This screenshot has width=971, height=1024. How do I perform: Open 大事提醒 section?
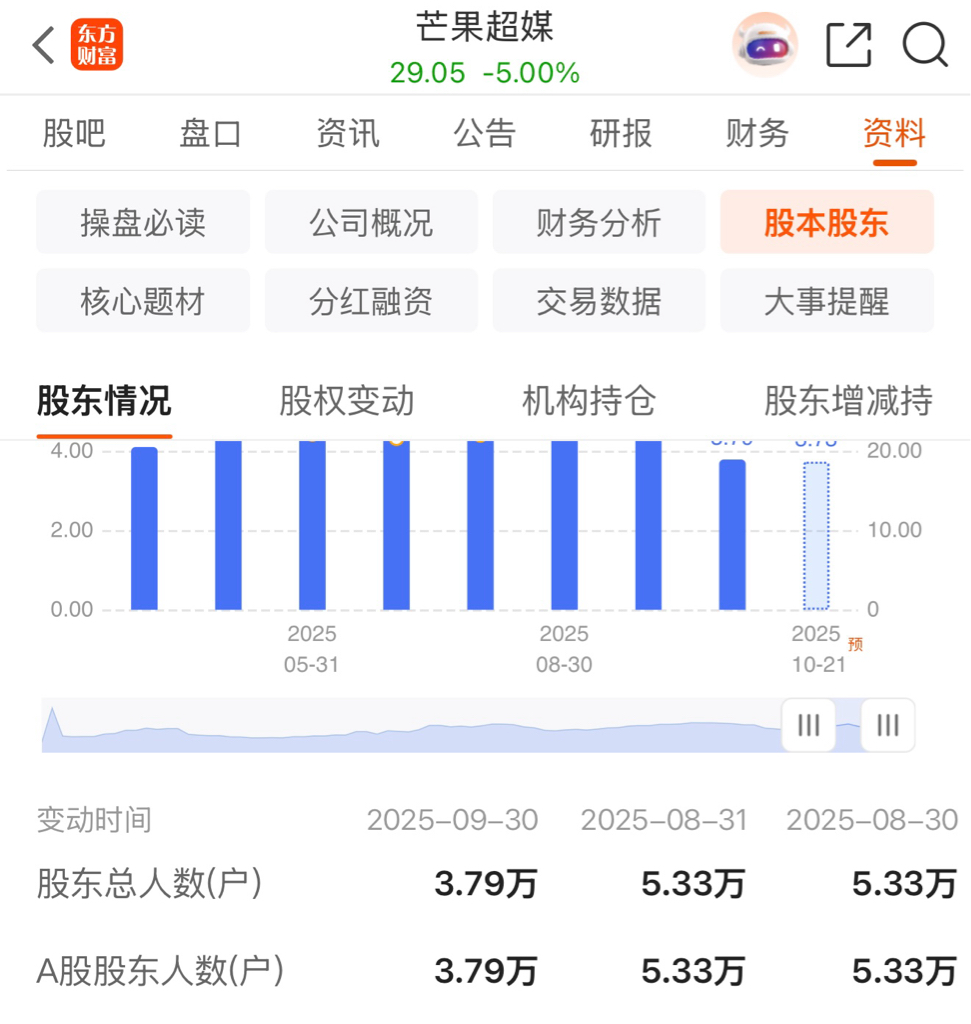tap(827, 300)
